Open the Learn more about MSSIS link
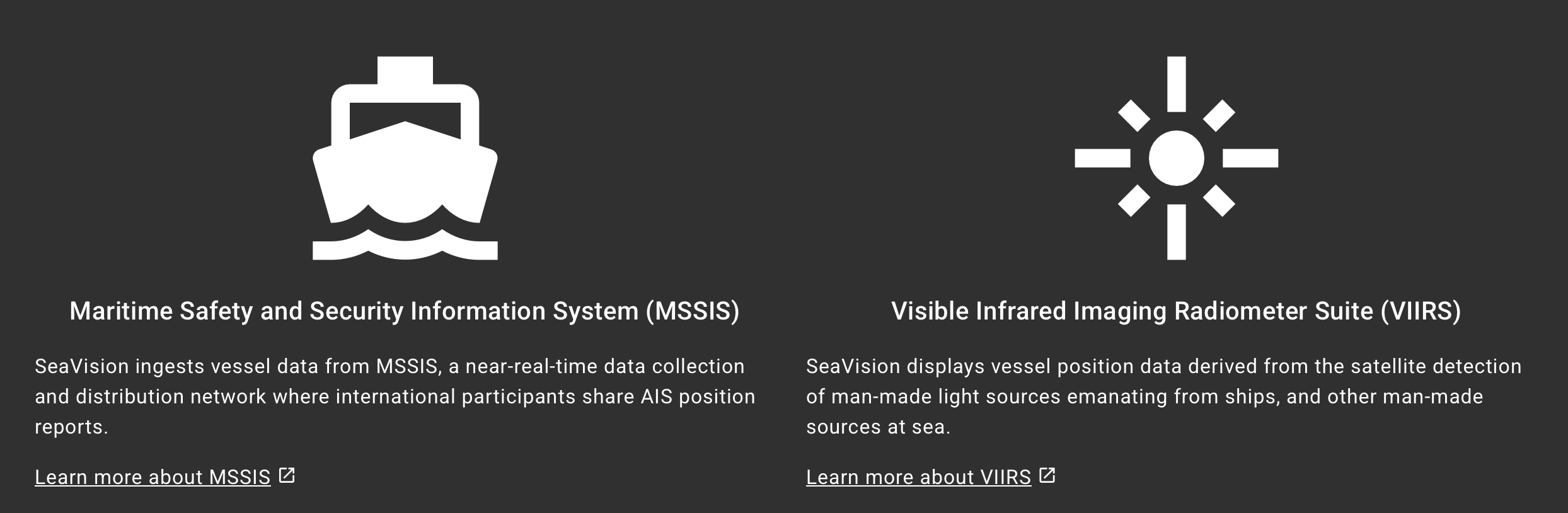The height and width of the screenshot is (513, 1568). pos(153,477)
